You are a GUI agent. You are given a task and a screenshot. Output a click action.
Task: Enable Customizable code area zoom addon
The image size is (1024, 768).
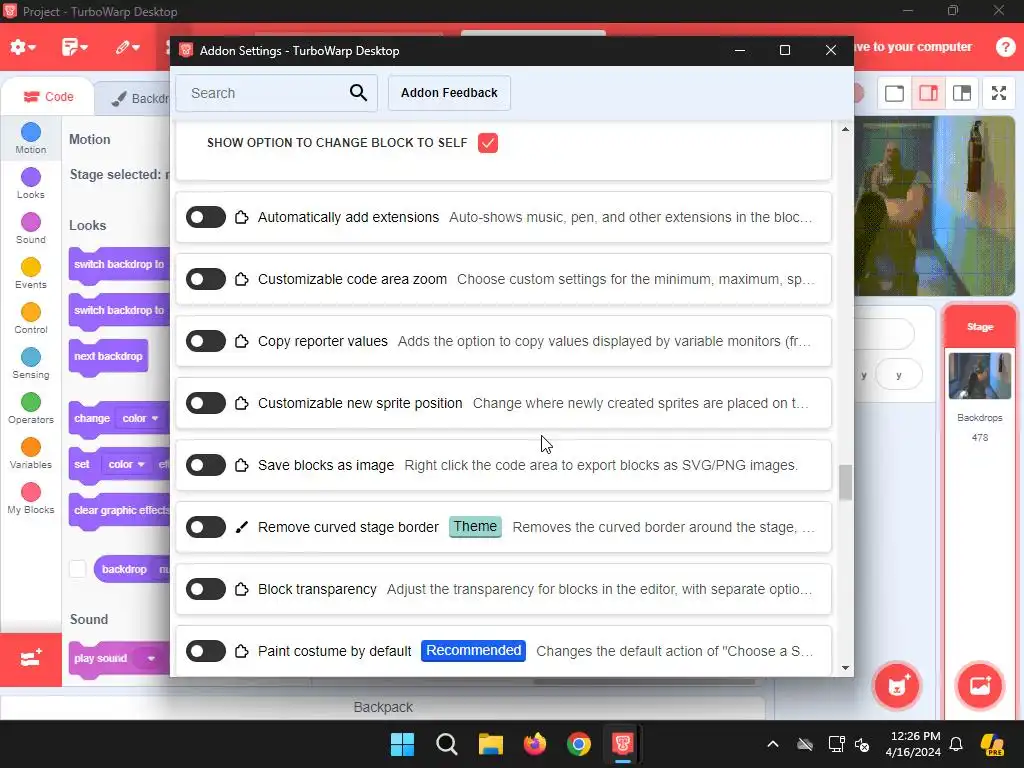[206, 279]
